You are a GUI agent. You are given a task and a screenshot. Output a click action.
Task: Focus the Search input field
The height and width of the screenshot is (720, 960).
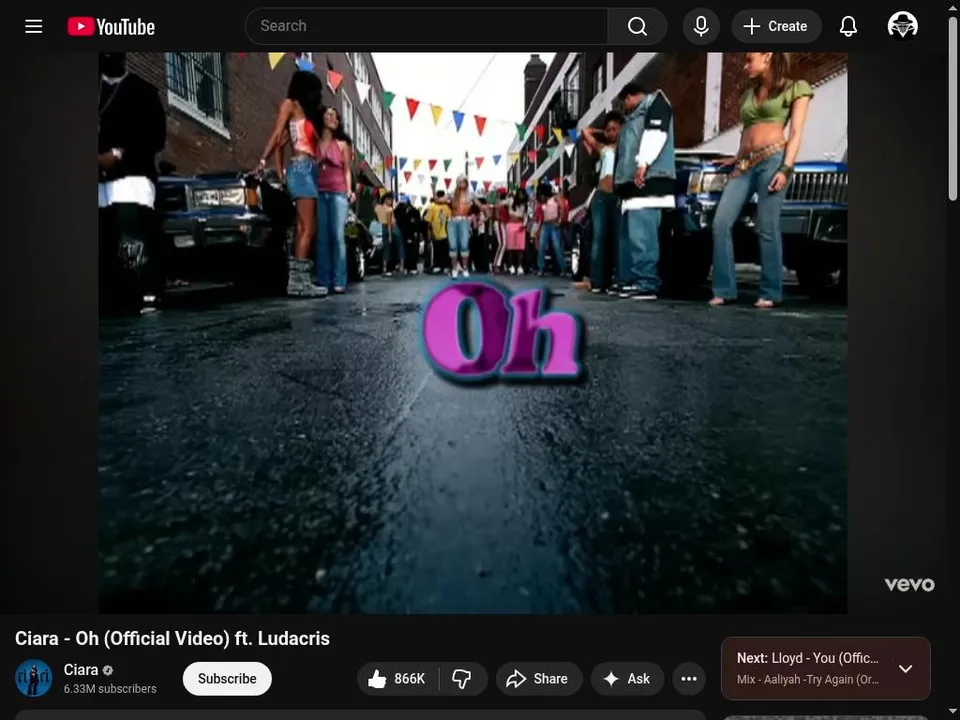[427, 26]
